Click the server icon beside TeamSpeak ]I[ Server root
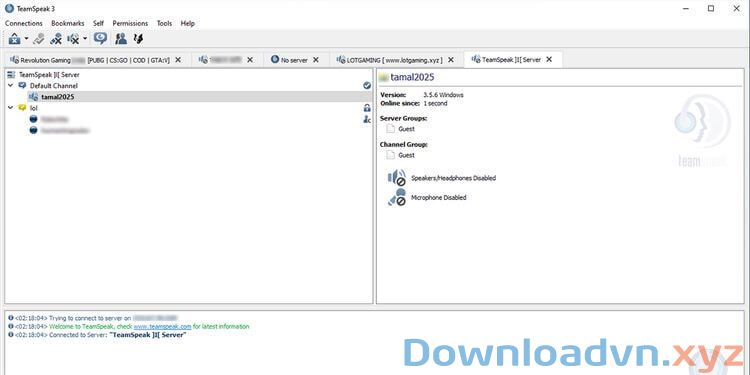 11,75
